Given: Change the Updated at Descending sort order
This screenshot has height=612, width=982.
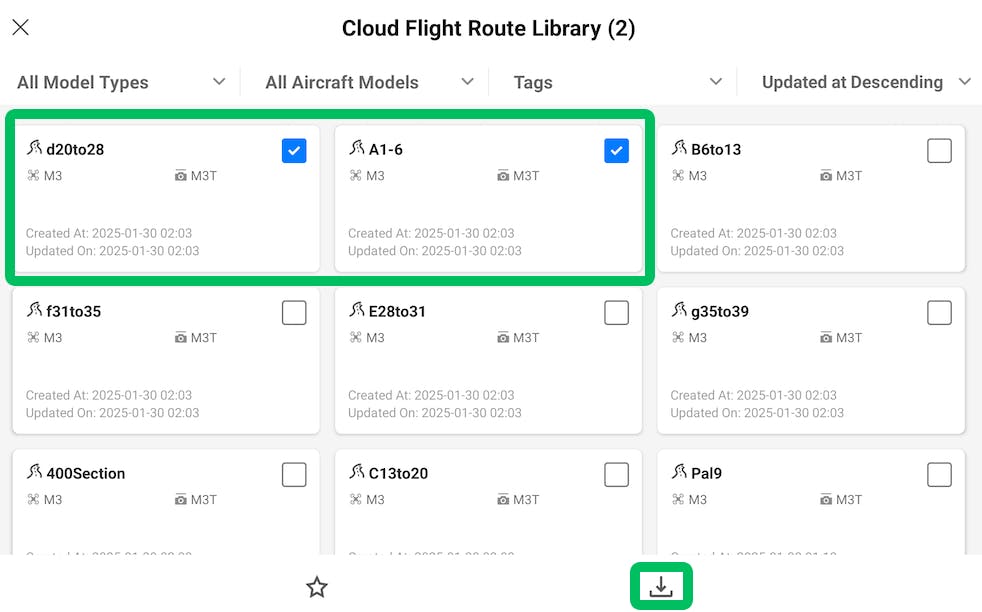Looking at the screenshot, I should (x=866, y=82).
